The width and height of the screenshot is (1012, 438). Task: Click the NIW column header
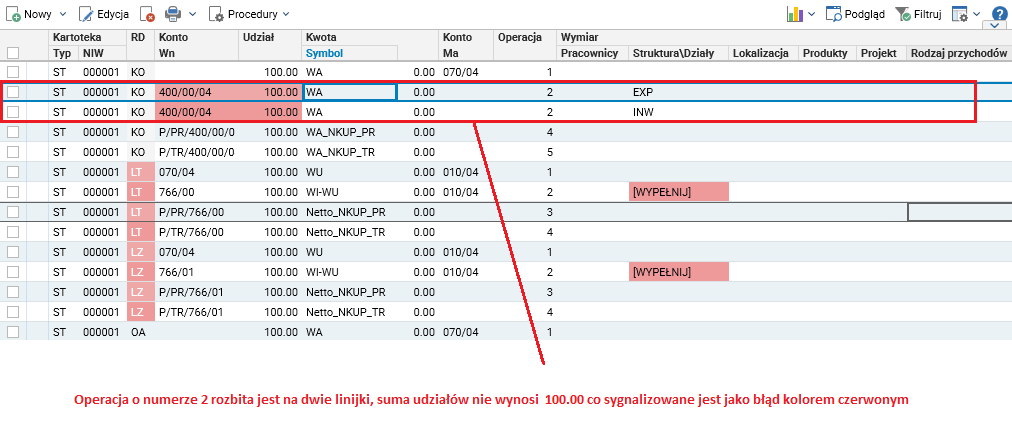[102, 54]
